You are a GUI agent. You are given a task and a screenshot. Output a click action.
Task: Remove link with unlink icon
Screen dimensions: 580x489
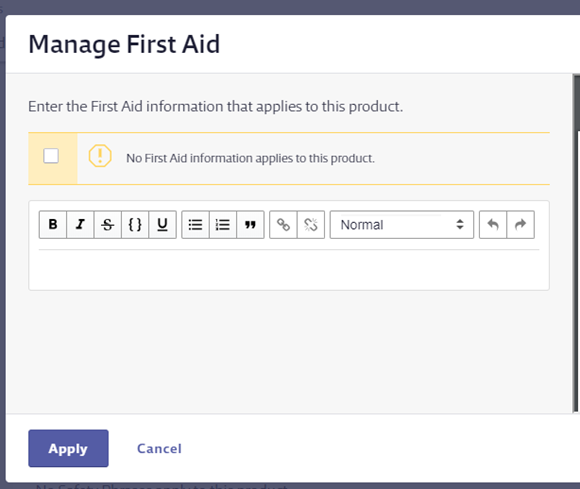point(311,225)
